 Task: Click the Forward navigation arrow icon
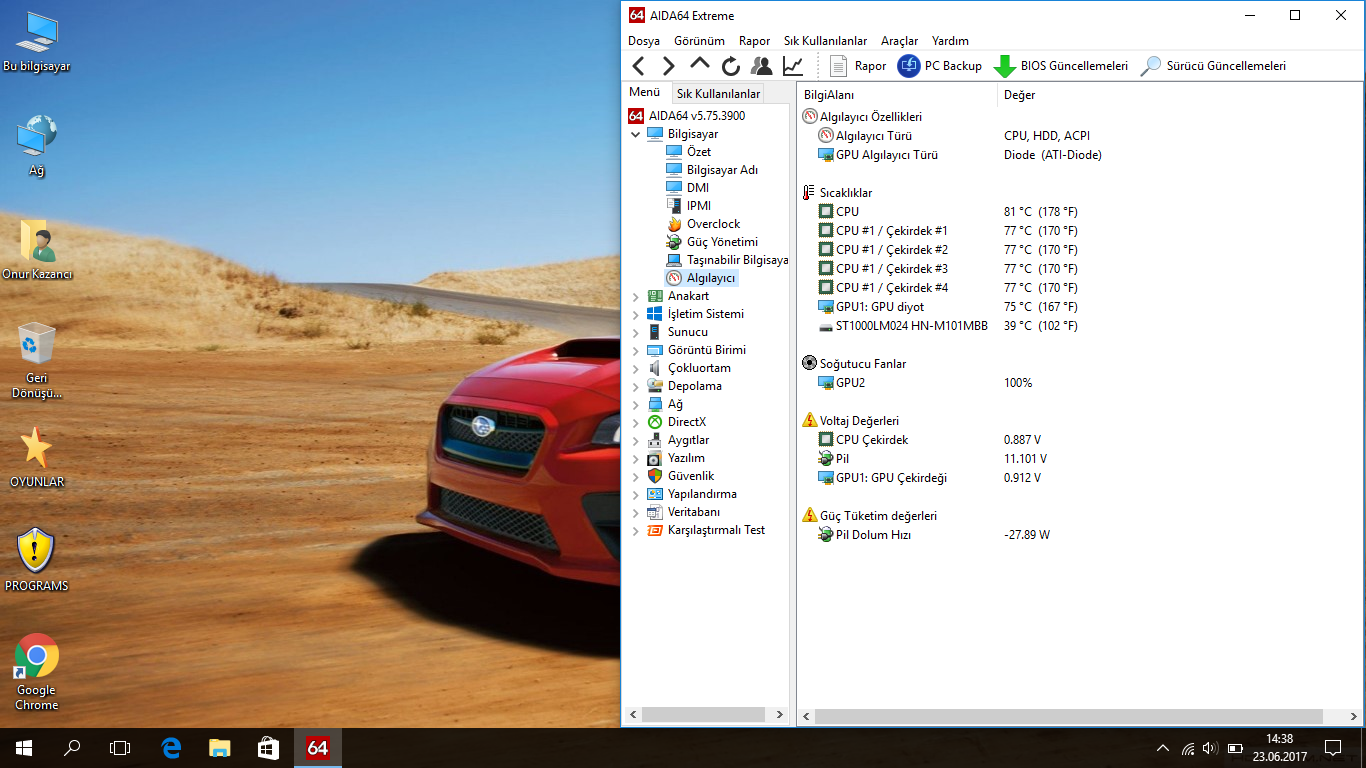pyautogui.click(x=669, y=66)
